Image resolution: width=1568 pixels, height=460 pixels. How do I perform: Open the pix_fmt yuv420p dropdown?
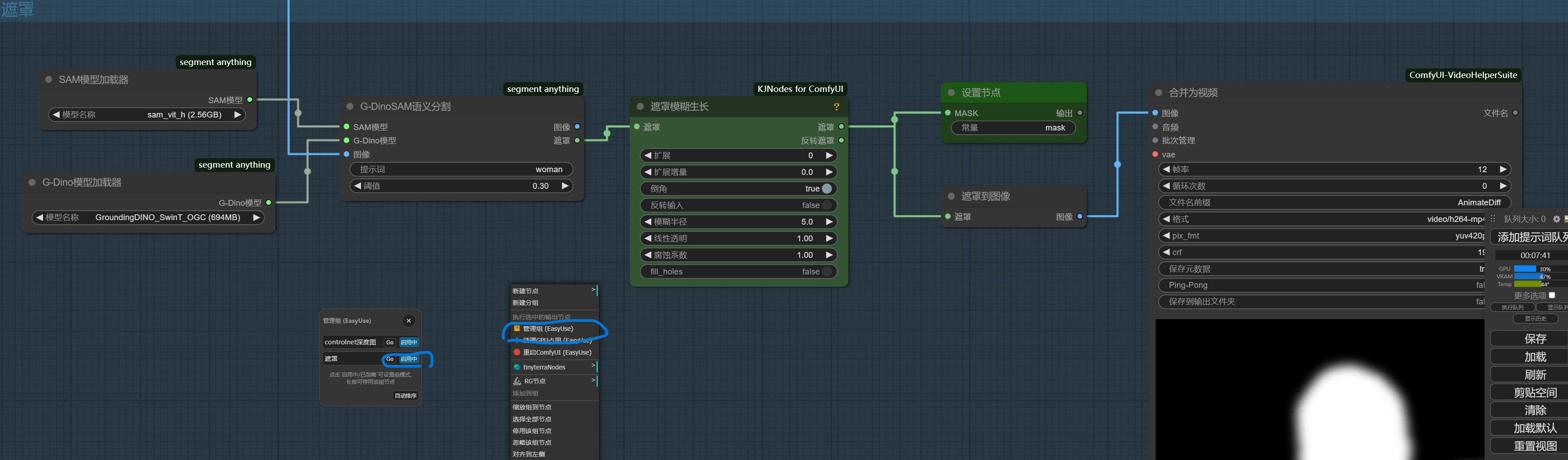1322,235
